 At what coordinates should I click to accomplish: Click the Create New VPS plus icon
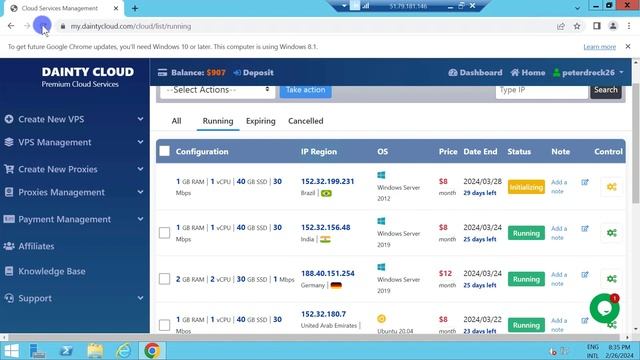(9, 119)
